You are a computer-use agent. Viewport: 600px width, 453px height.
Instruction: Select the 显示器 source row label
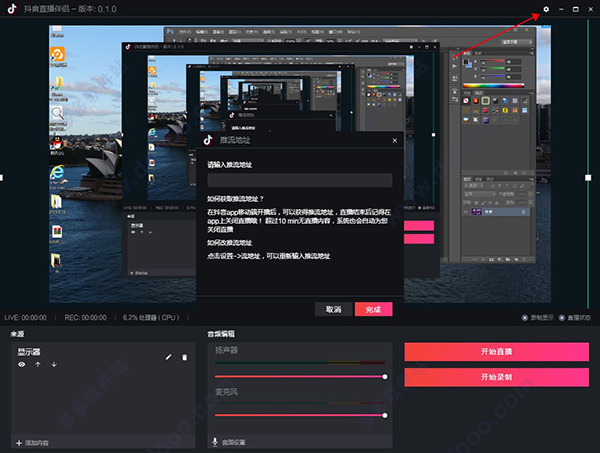pyautogui.click(x=29, y=352)
